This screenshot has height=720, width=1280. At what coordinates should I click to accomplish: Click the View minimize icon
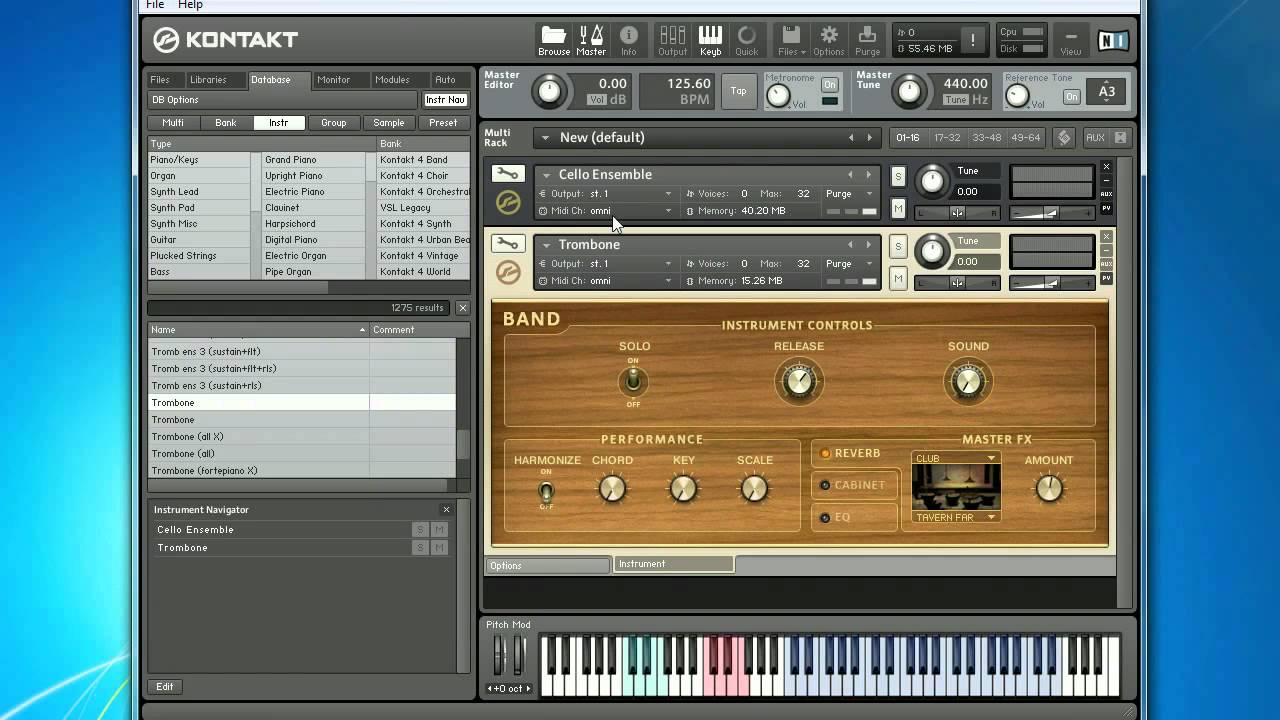click(1071, 40)
